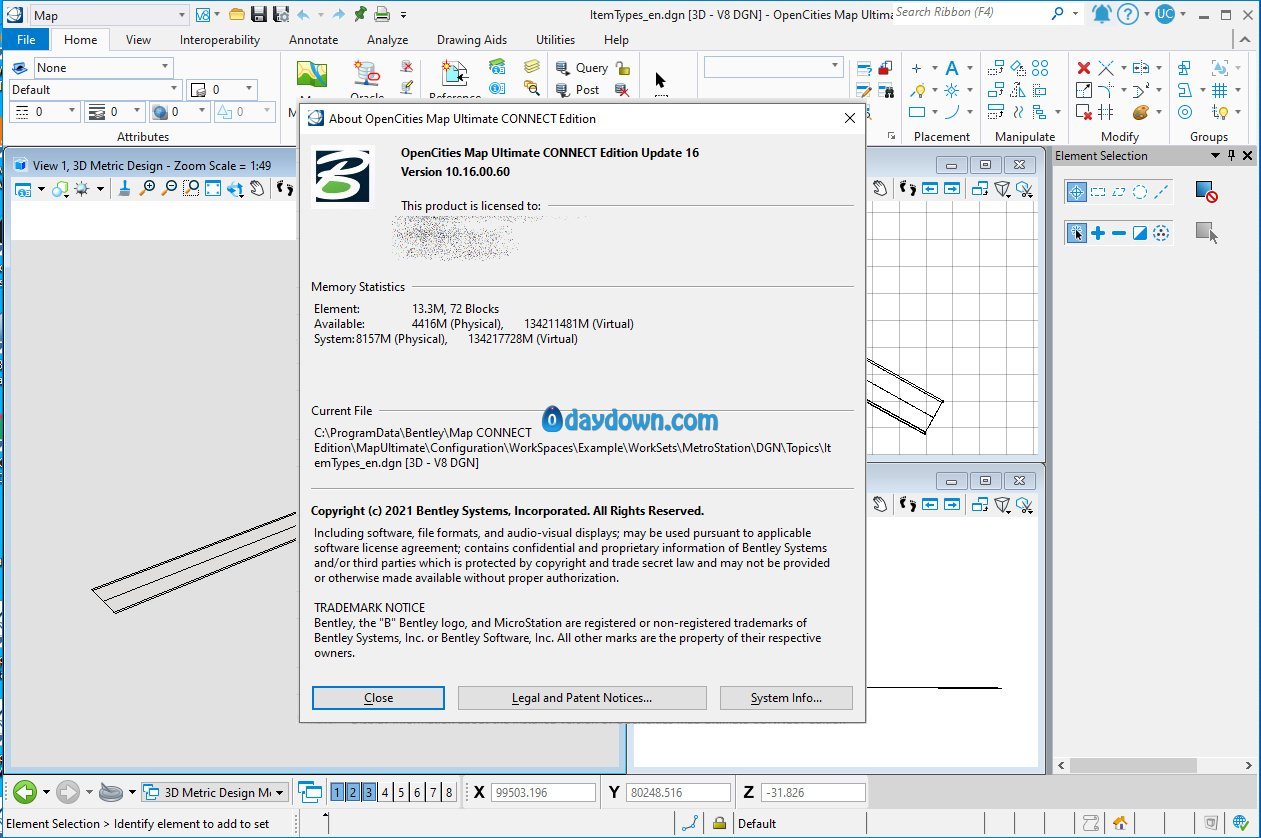Open file via the folder icon in quick access
Viewport: 1261px width, 838px height.
(x=237, y=14)
